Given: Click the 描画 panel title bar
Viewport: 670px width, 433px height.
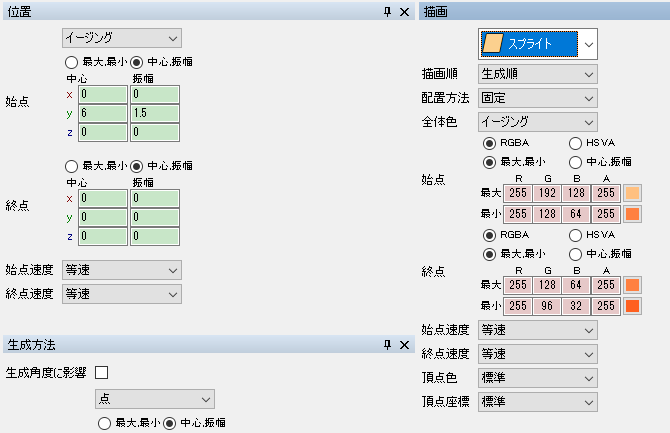Looking at the screenshot, I should point(544,12).
